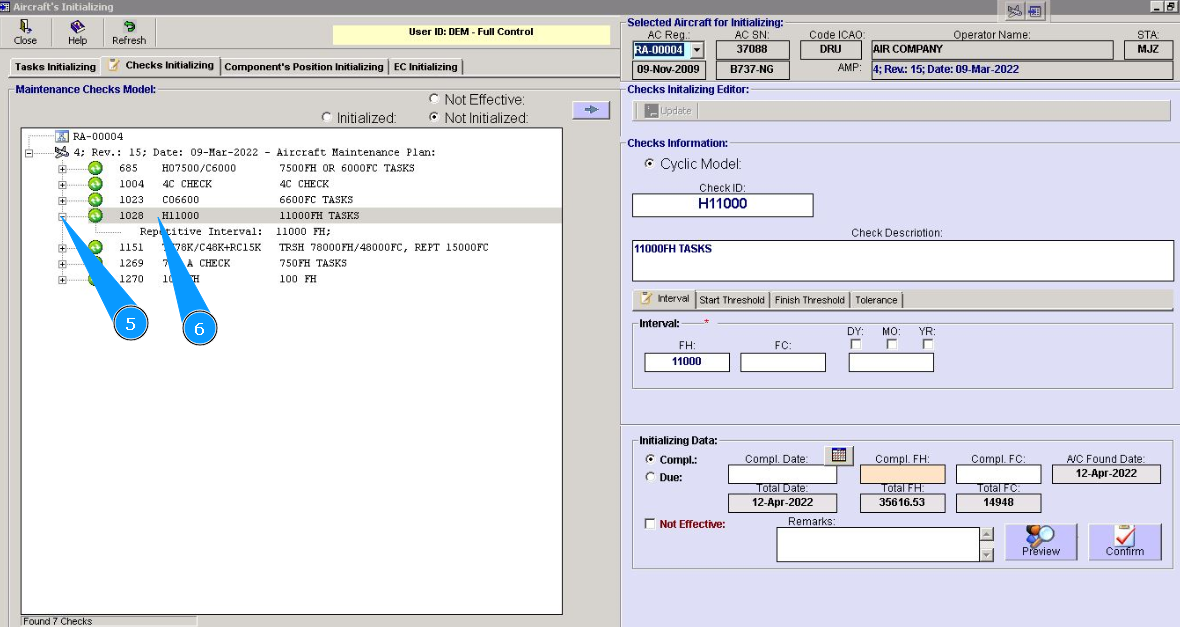This screenshot has height=633, width=1180.
Task: Click the Refresh toolbar icon
Action: [129, 33]
